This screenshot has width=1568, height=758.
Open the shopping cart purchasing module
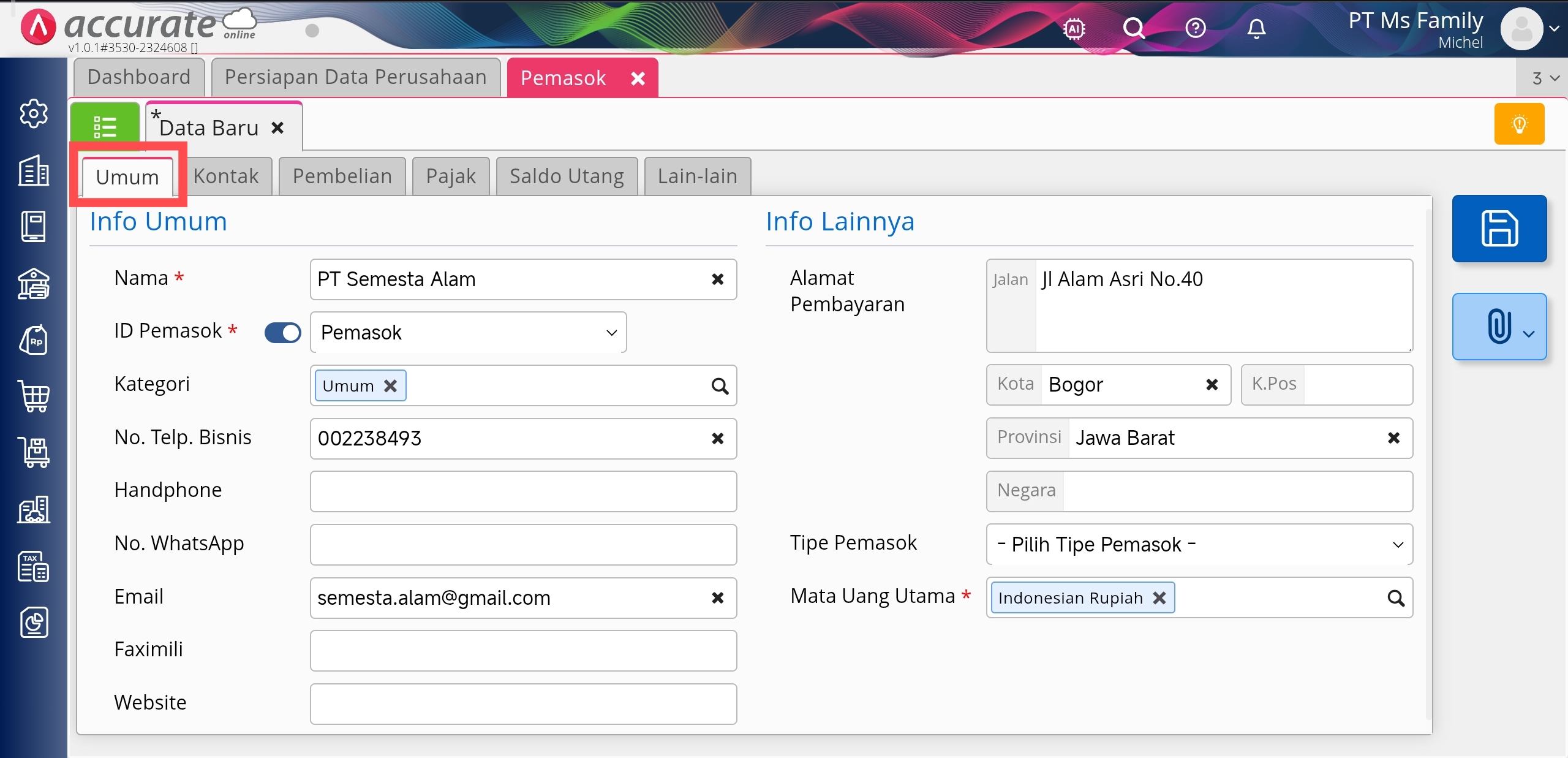click(34, 396)
